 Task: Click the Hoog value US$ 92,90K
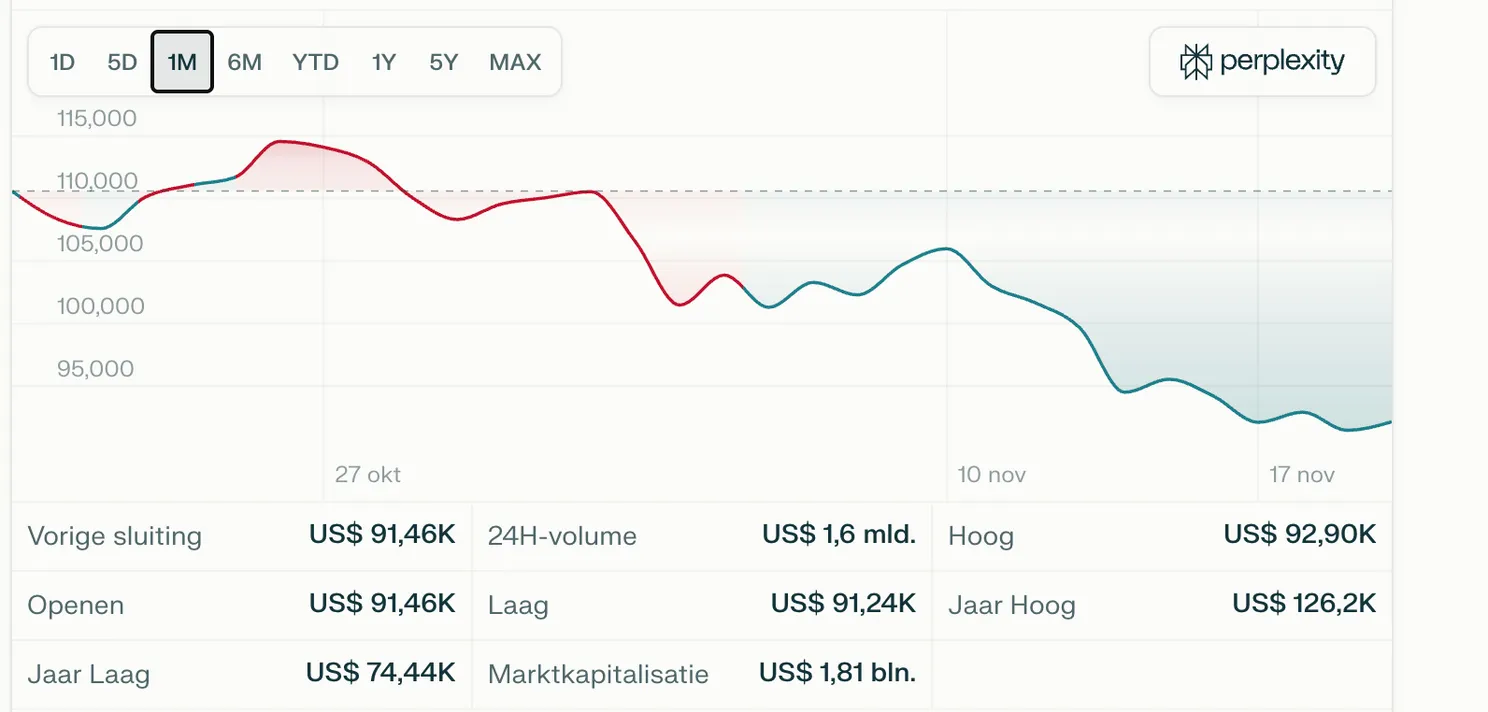(x=1300, y=535)
